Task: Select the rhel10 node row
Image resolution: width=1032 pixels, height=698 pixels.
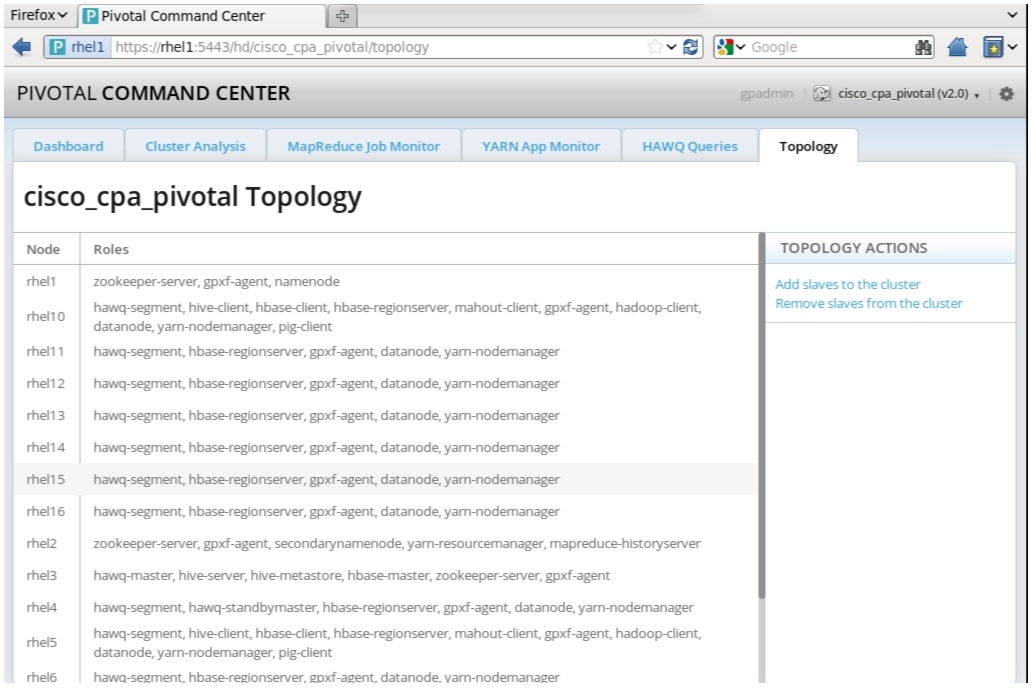Action: tap(386, 316)
